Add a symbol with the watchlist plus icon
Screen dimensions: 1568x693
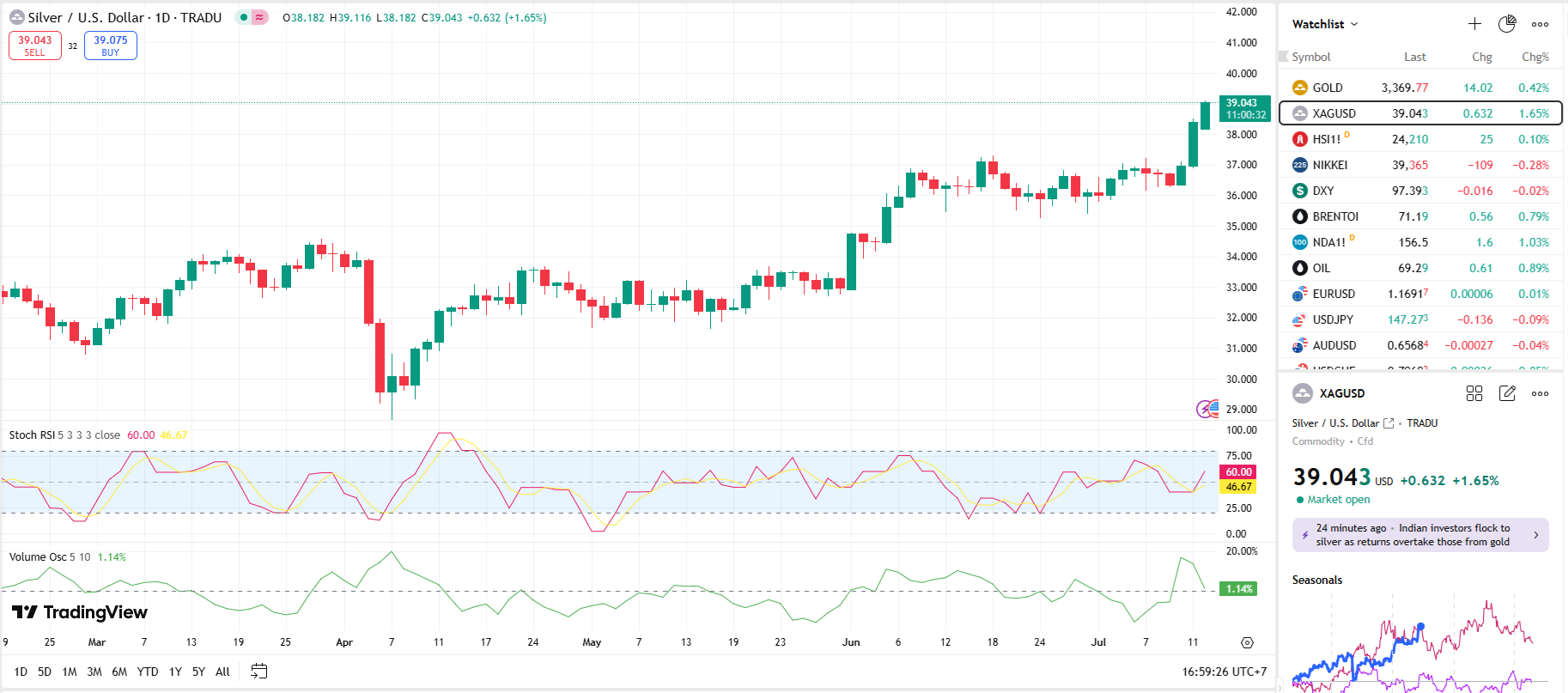pos(1474,24)
